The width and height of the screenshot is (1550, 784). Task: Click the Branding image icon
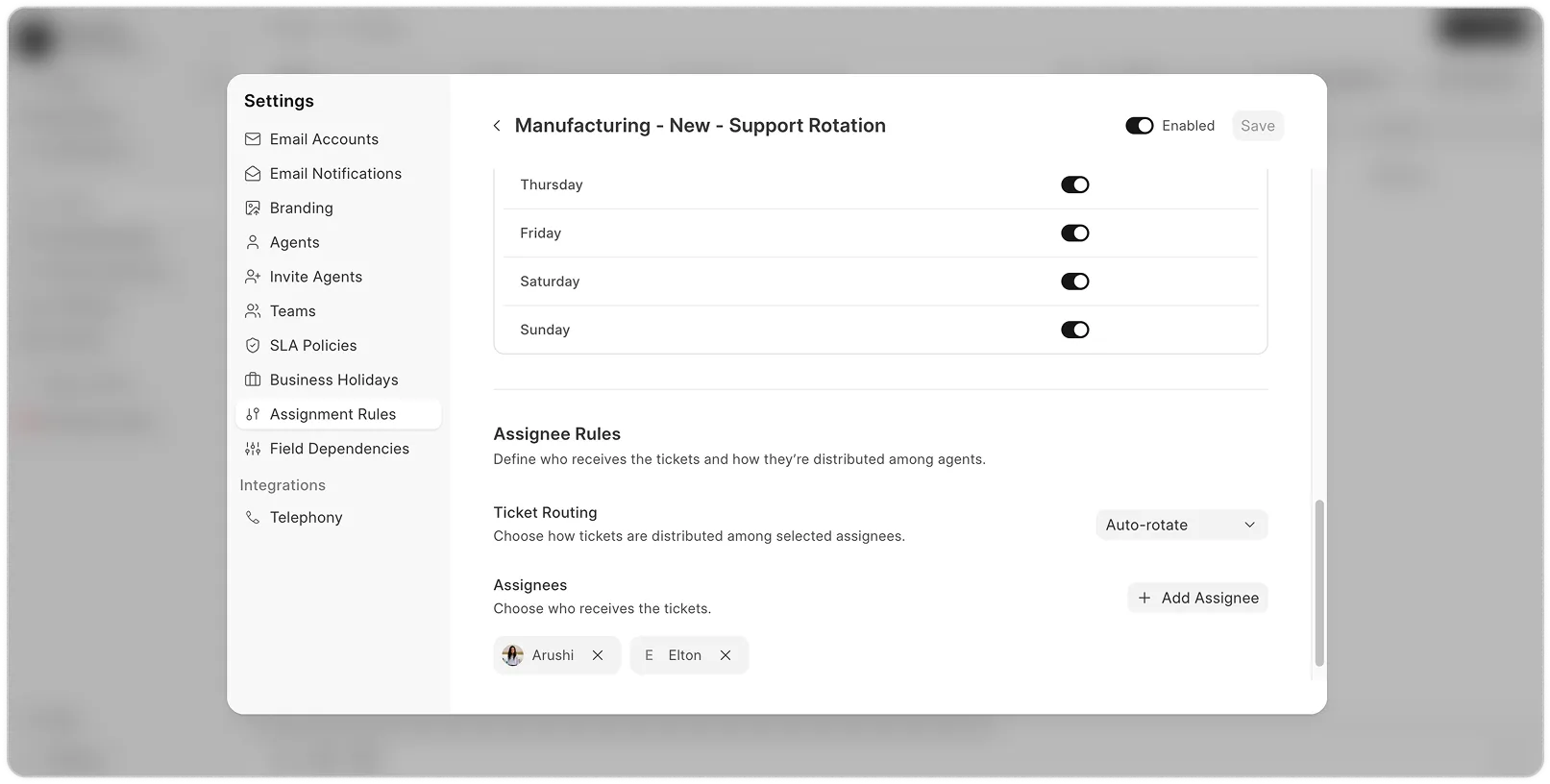click(253, 208)
